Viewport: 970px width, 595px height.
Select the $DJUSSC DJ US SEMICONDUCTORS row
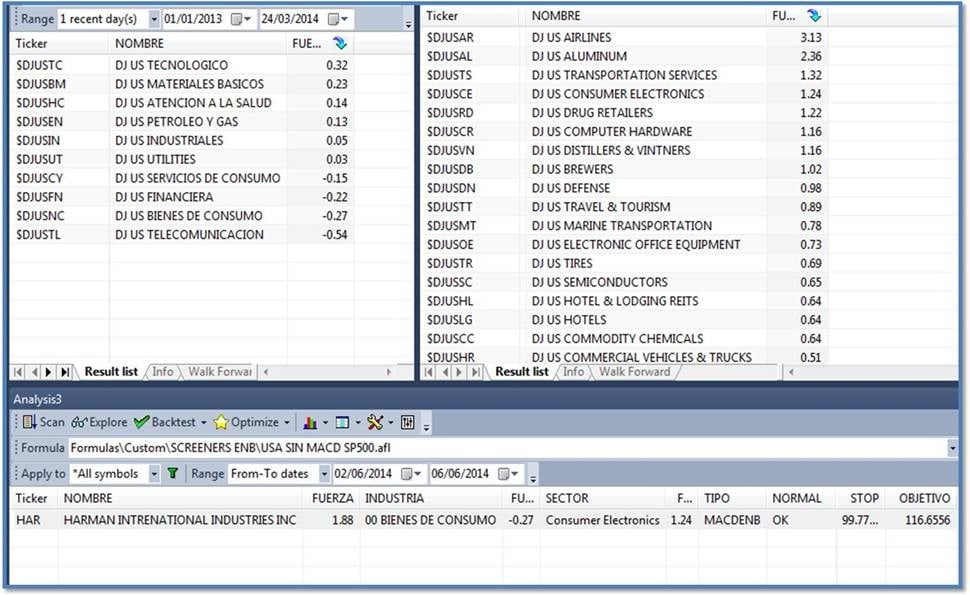625,283
